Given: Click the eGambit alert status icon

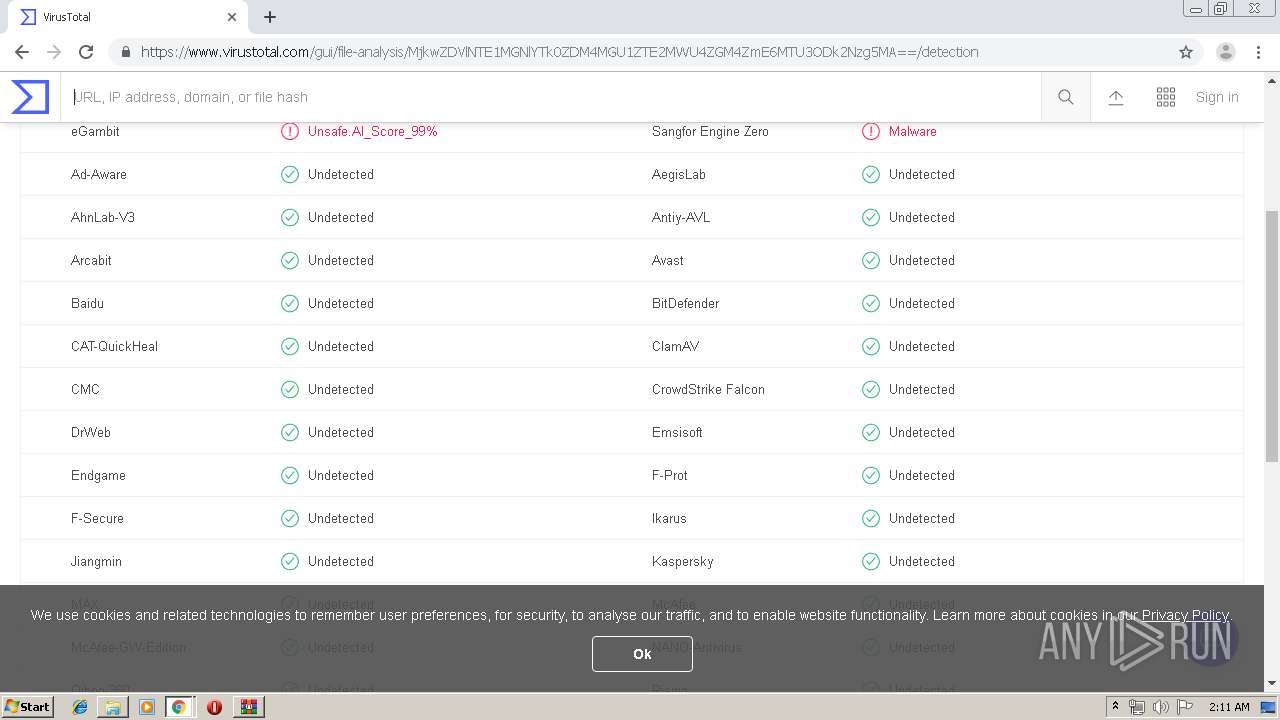Looking at the screenshot, I should pos(290,131).
